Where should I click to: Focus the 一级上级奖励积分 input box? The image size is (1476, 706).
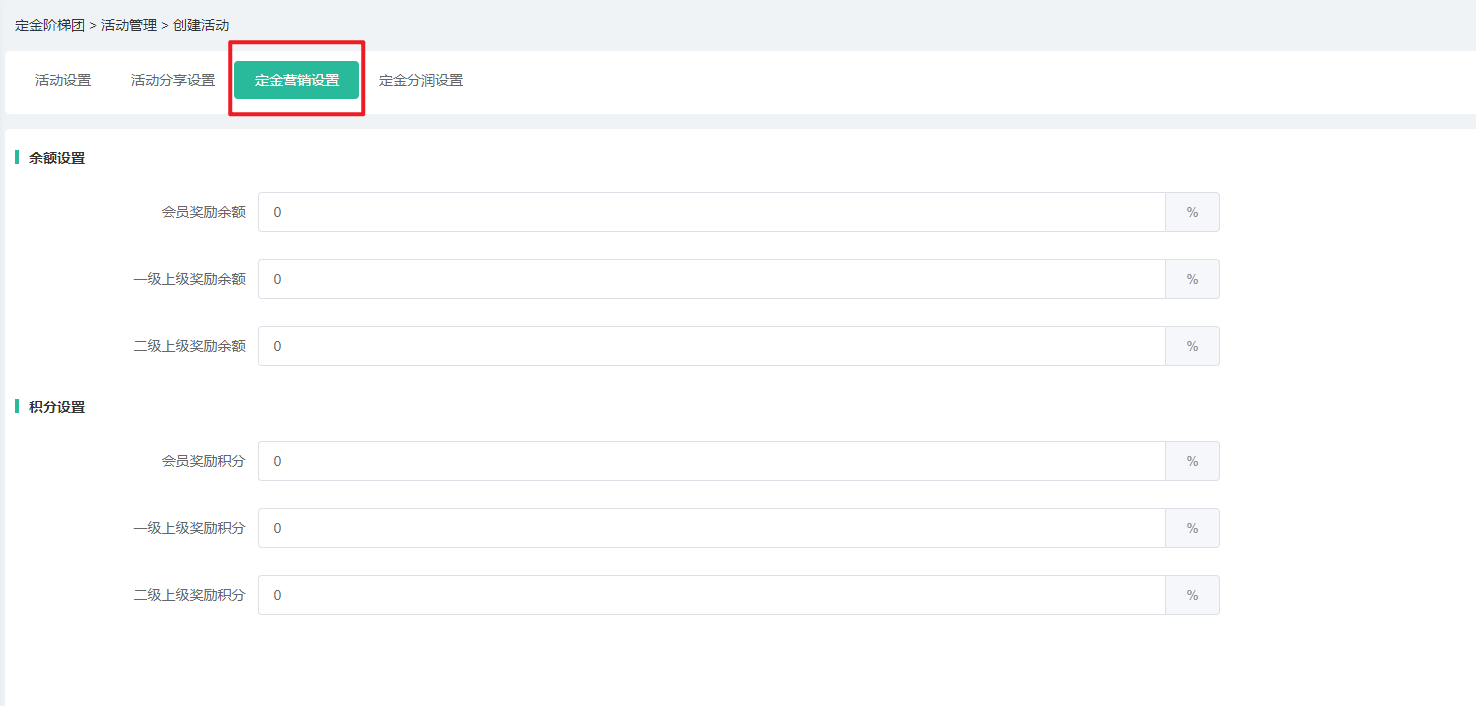pos(712,528)
